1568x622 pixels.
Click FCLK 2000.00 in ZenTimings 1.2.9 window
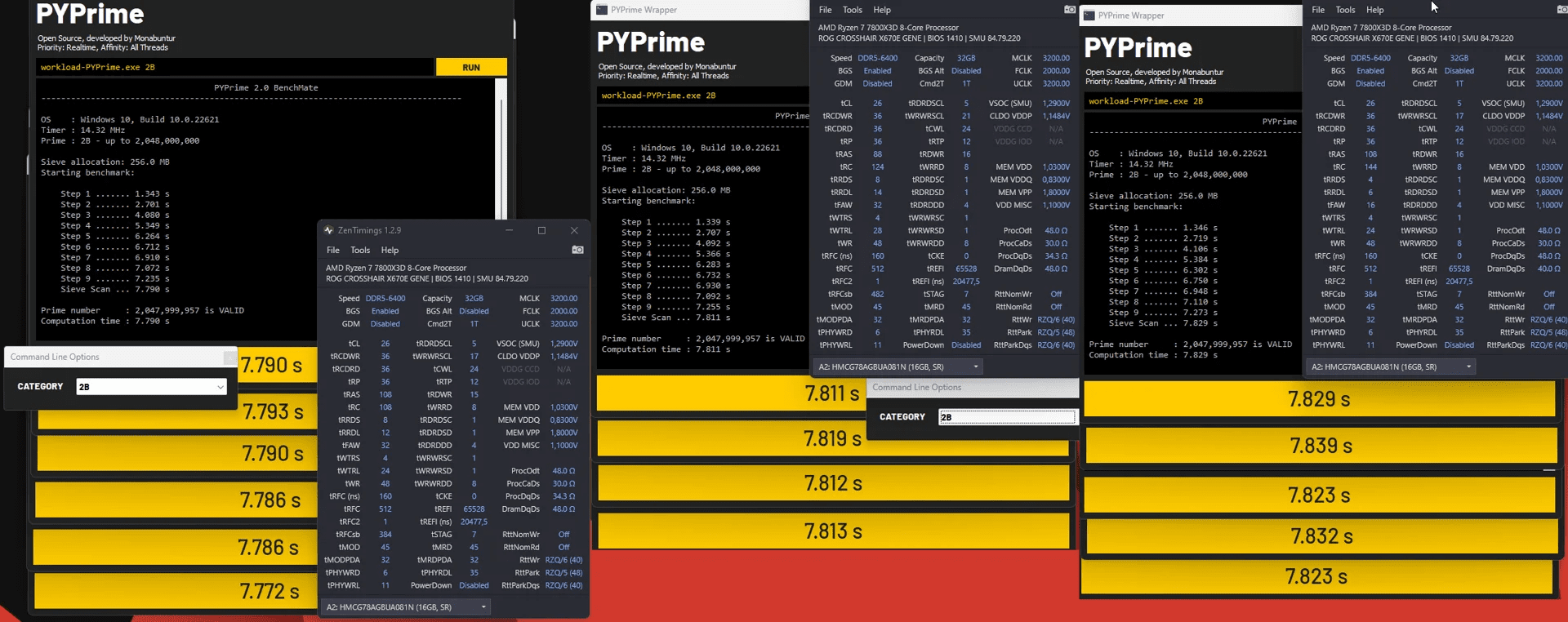click(x=563, y=311)
